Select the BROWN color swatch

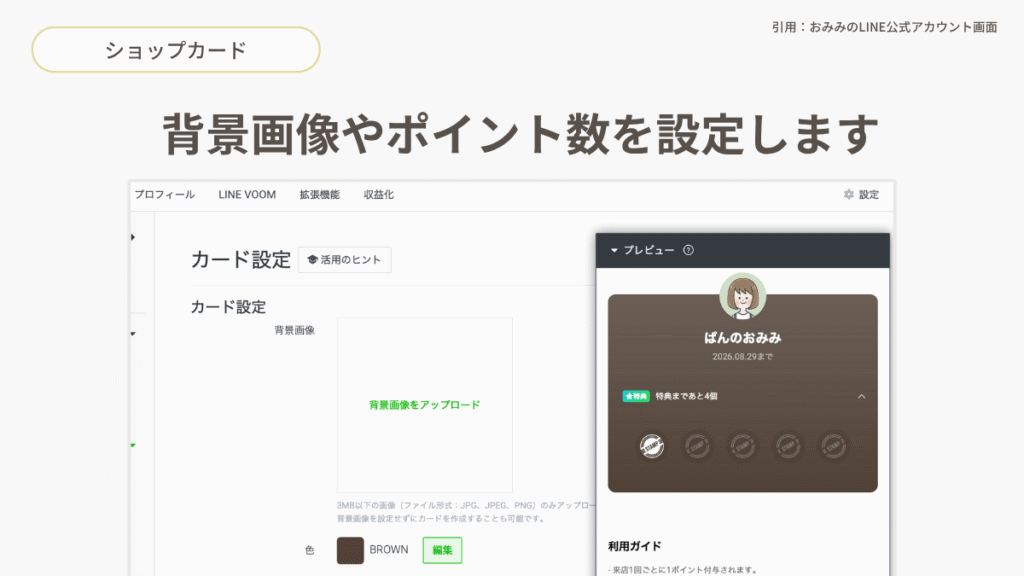(350, 551)
